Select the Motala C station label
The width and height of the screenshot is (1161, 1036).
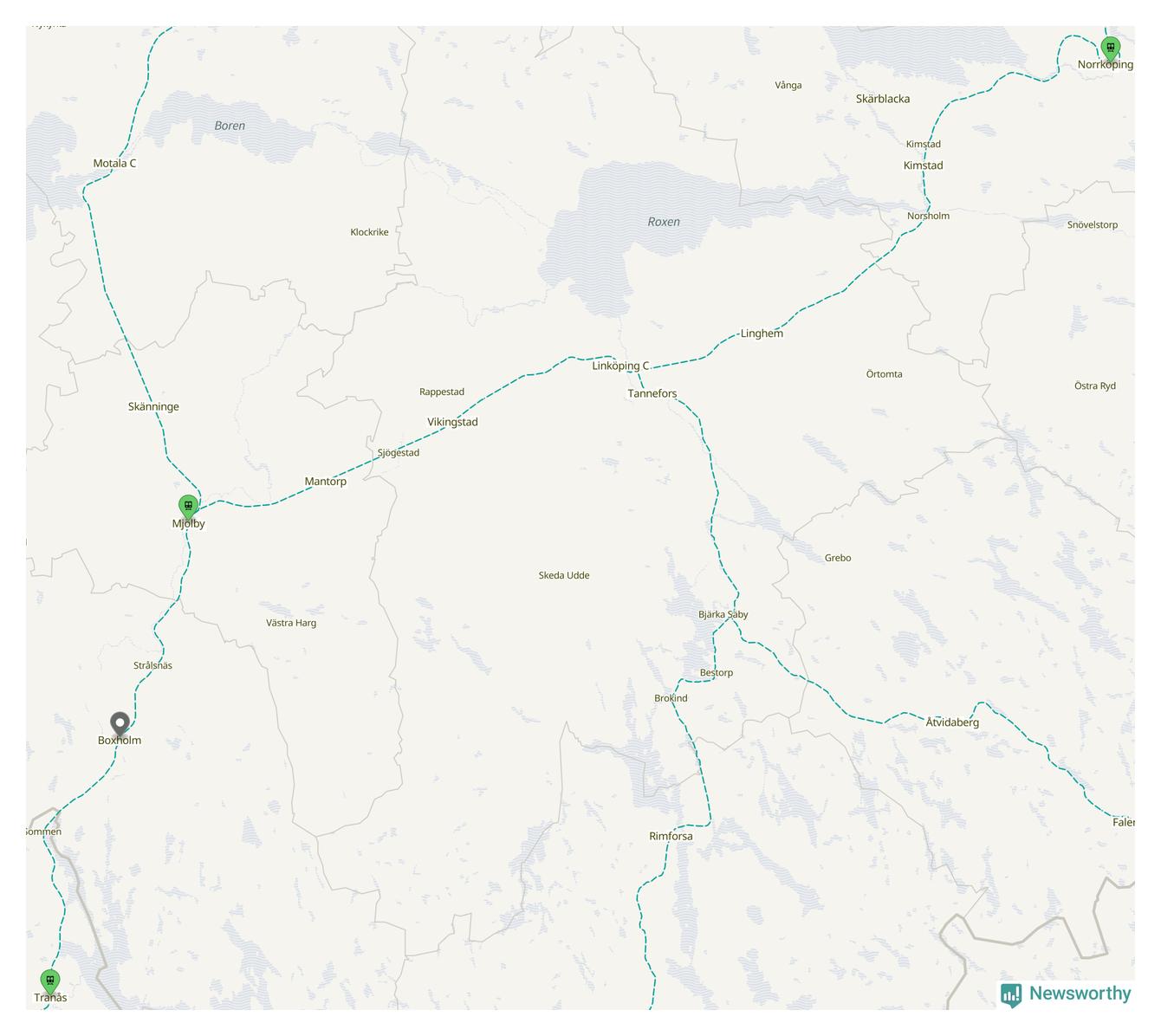pyautogui.click(x=114, y=163)
